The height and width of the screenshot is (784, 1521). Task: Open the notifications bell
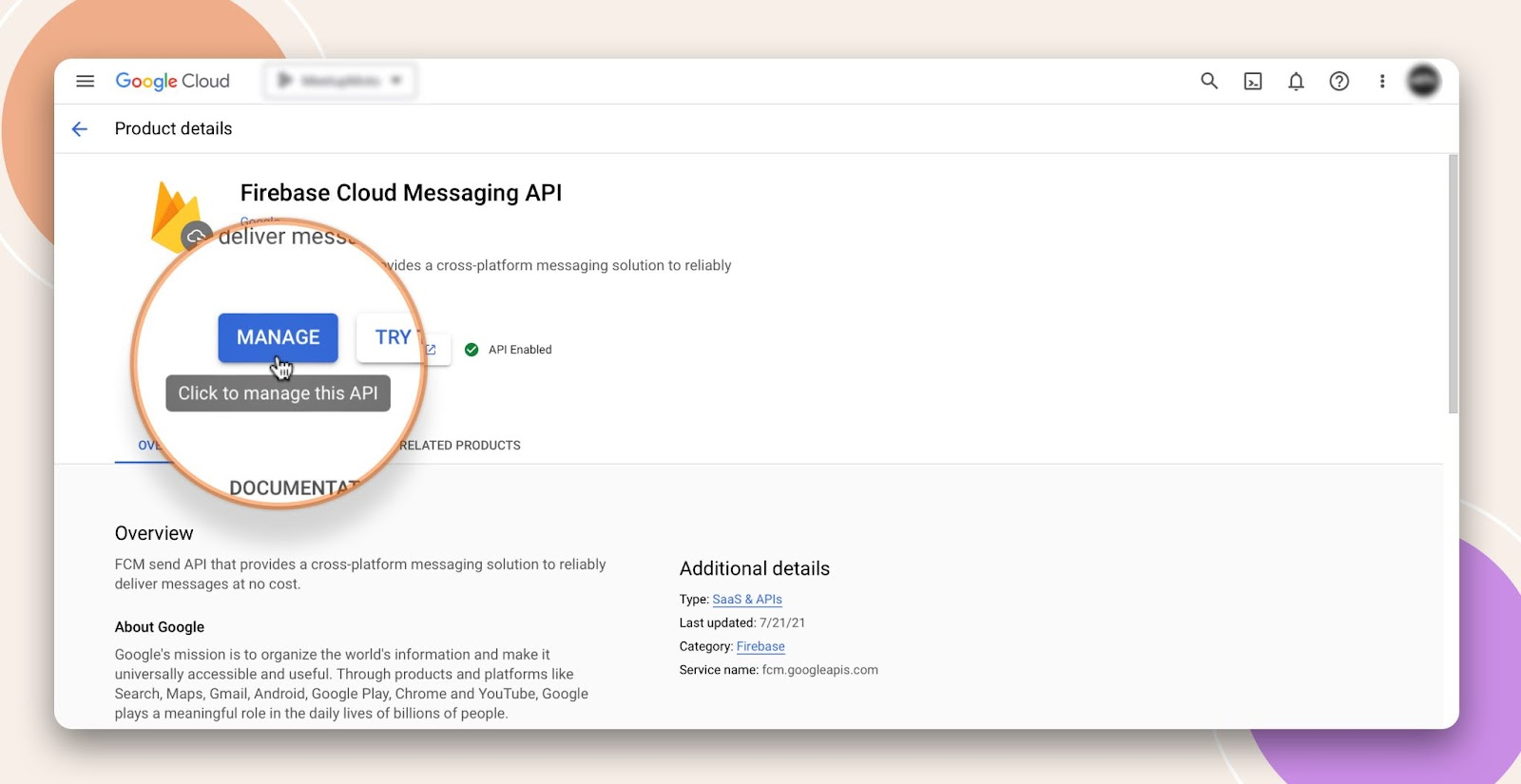click(x=1296, y=82)
